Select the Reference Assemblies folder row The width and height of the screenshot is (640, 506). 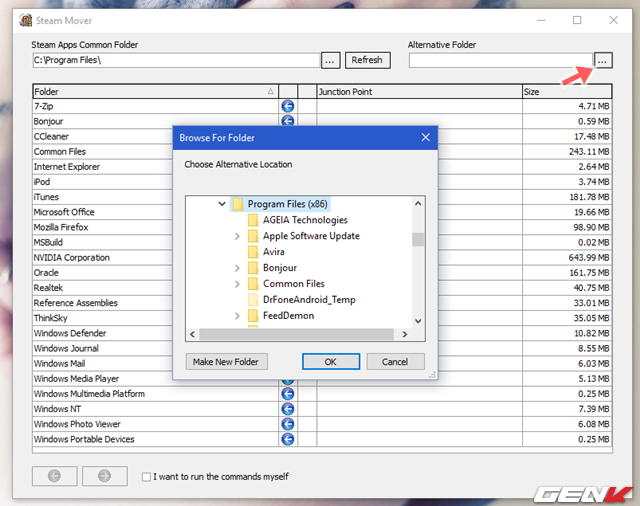coord(102,303)
